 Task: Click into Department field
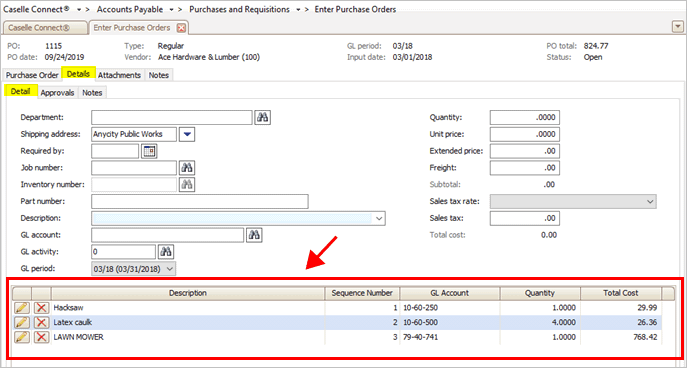pyautogui.click(x=172, y=117)
